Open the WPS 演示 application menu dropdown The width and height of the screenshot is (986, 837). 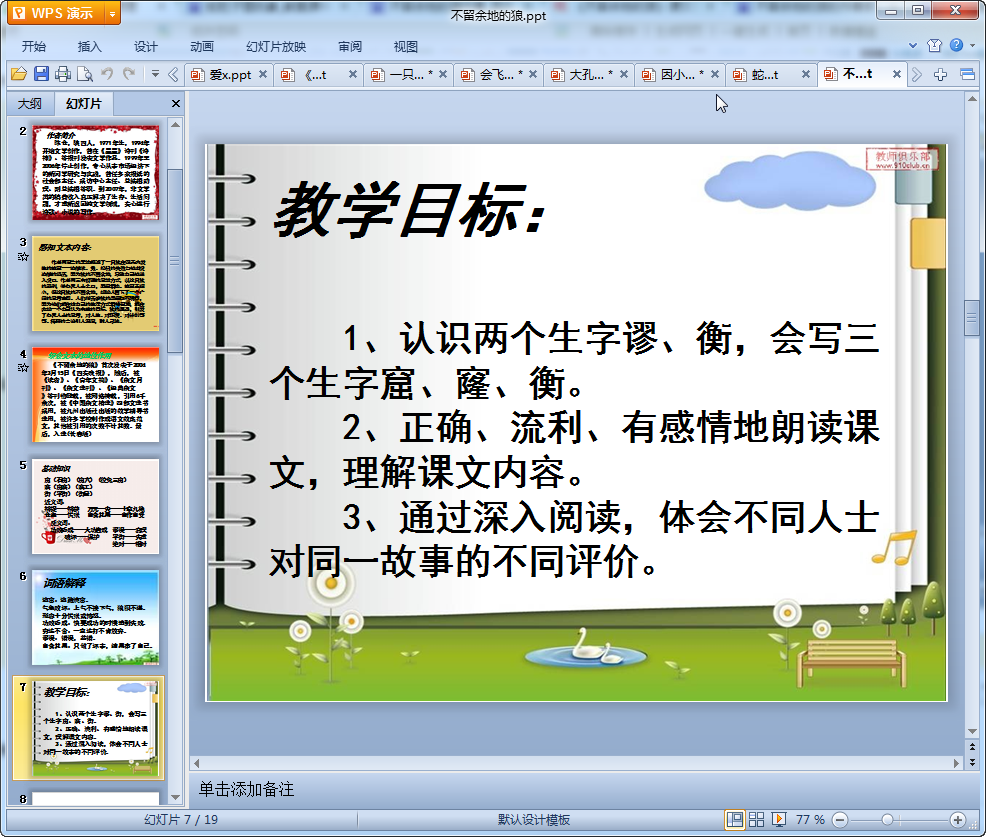coord(112,13)
